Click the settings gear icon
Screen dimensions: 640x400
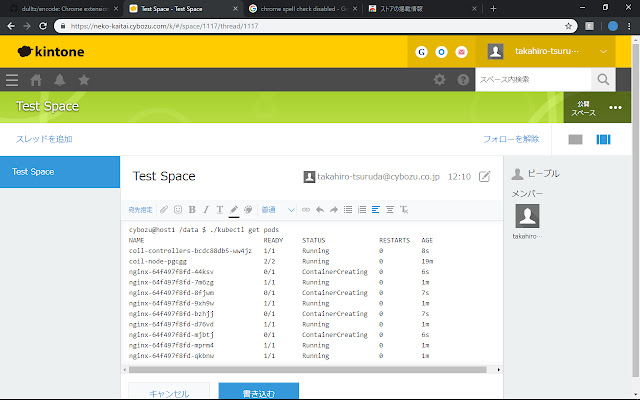(439, 80)
